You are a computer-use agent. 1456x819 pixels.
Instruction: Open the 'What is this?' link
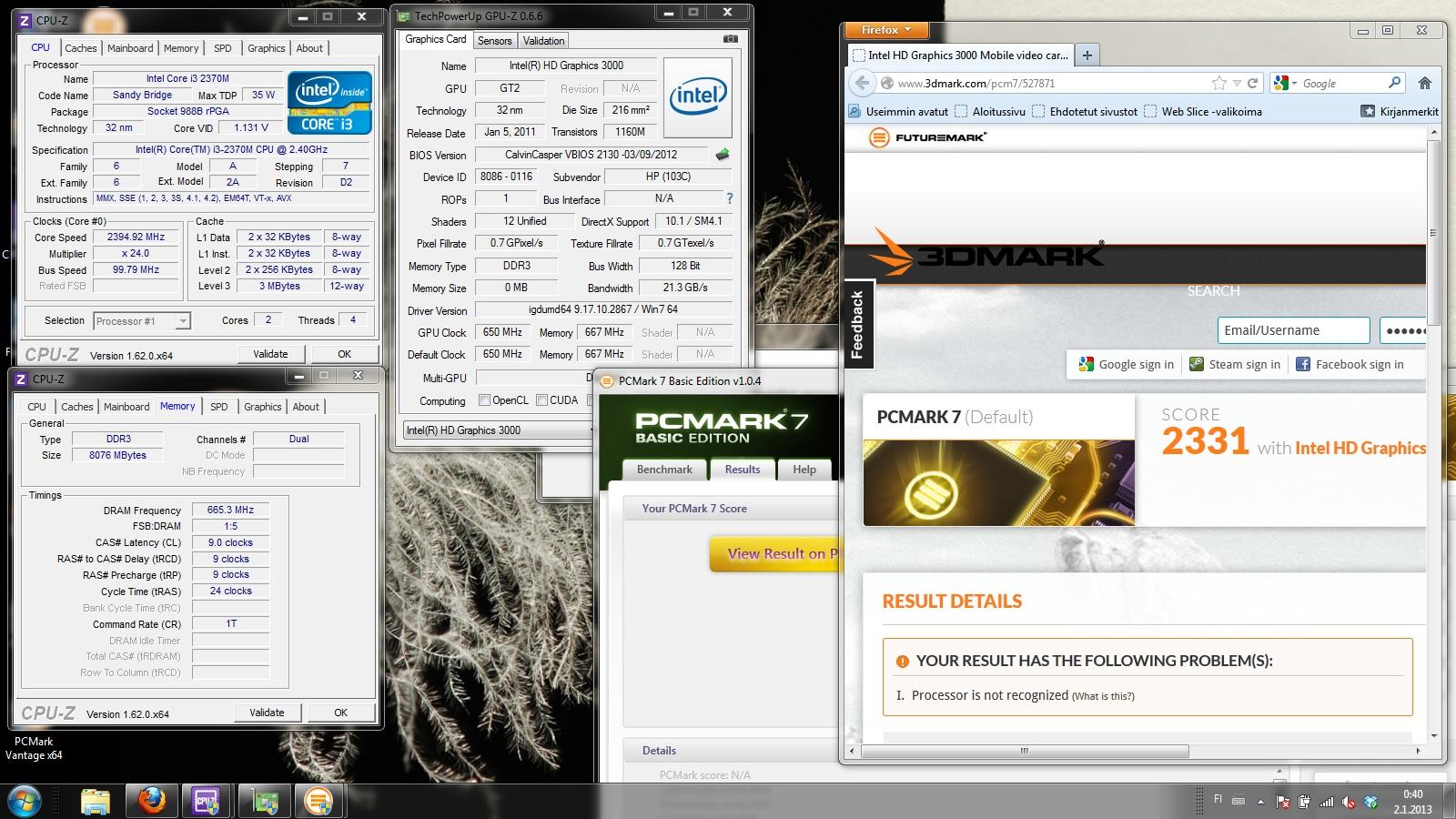[x=1103, y=696]
